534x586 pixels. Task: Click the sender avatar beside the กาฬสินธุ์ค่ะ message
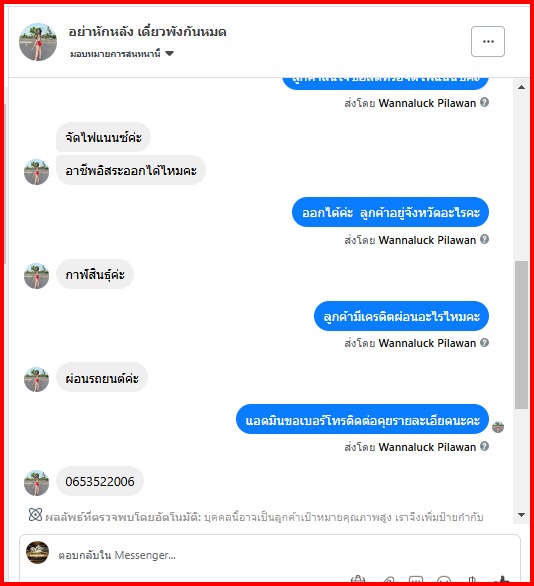37,276
